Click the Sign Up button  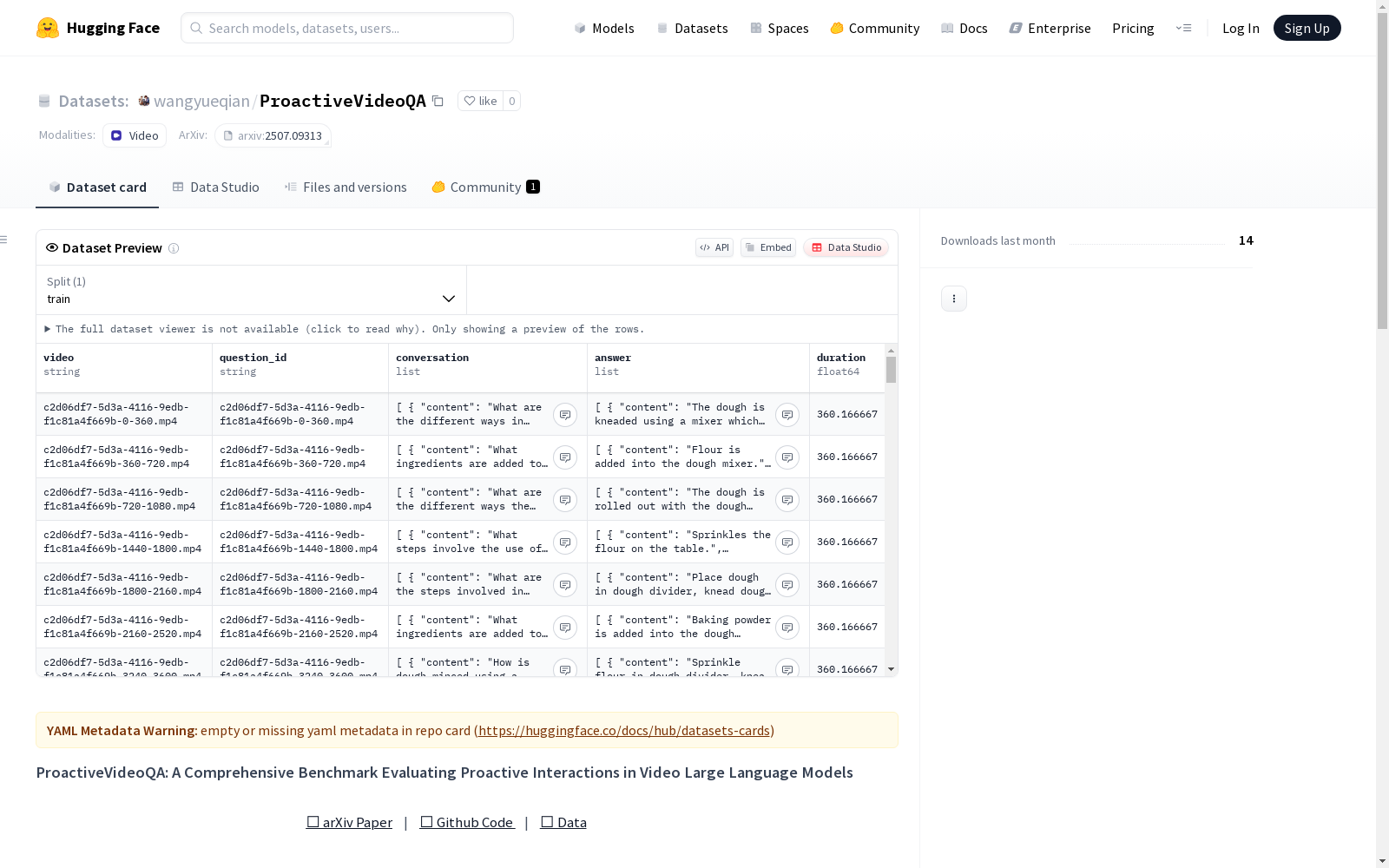(1307, 28)
